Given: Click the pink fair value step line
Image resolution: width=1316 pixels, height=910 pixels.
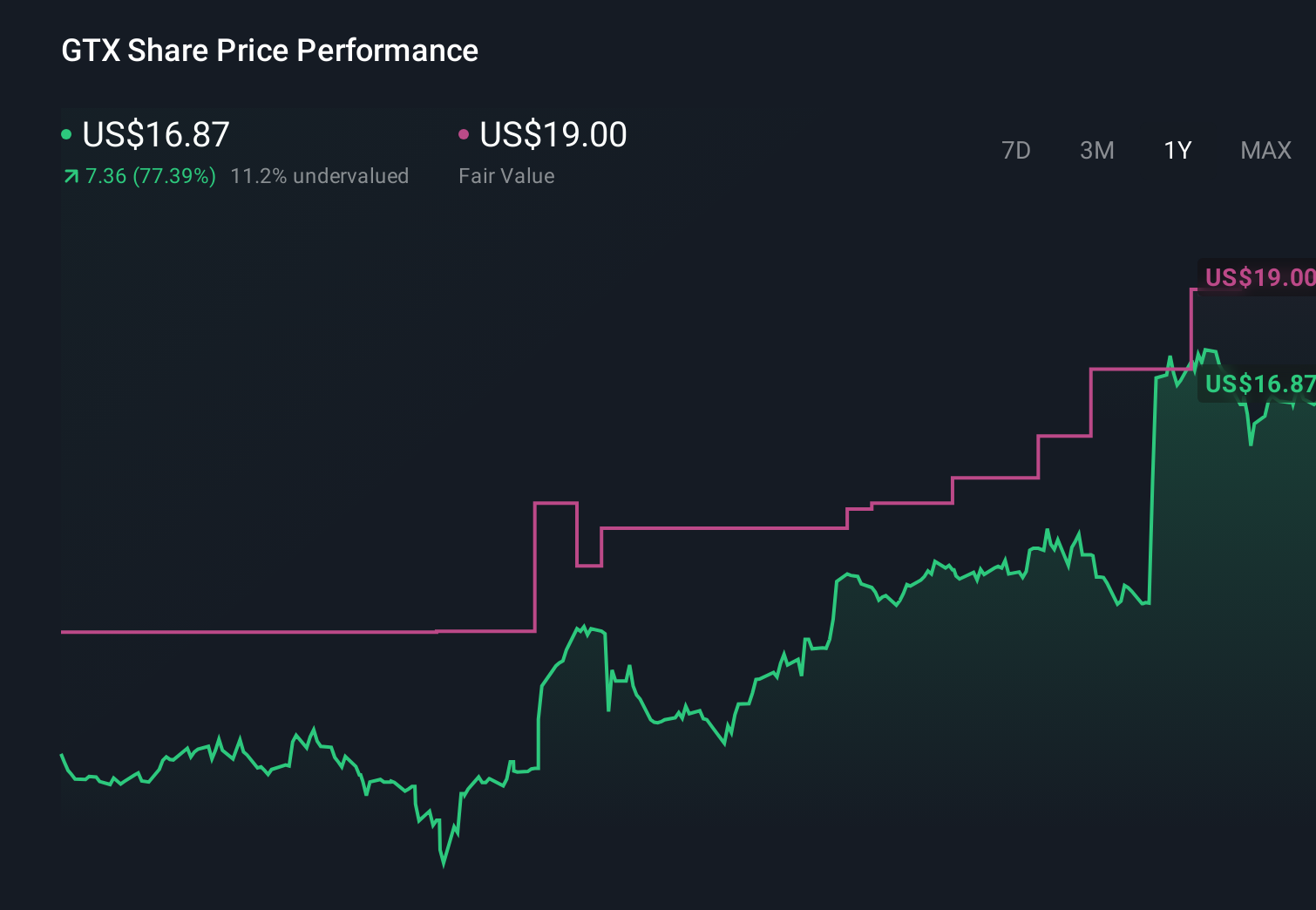Looking at the screenshot, I should pos(723,526).
